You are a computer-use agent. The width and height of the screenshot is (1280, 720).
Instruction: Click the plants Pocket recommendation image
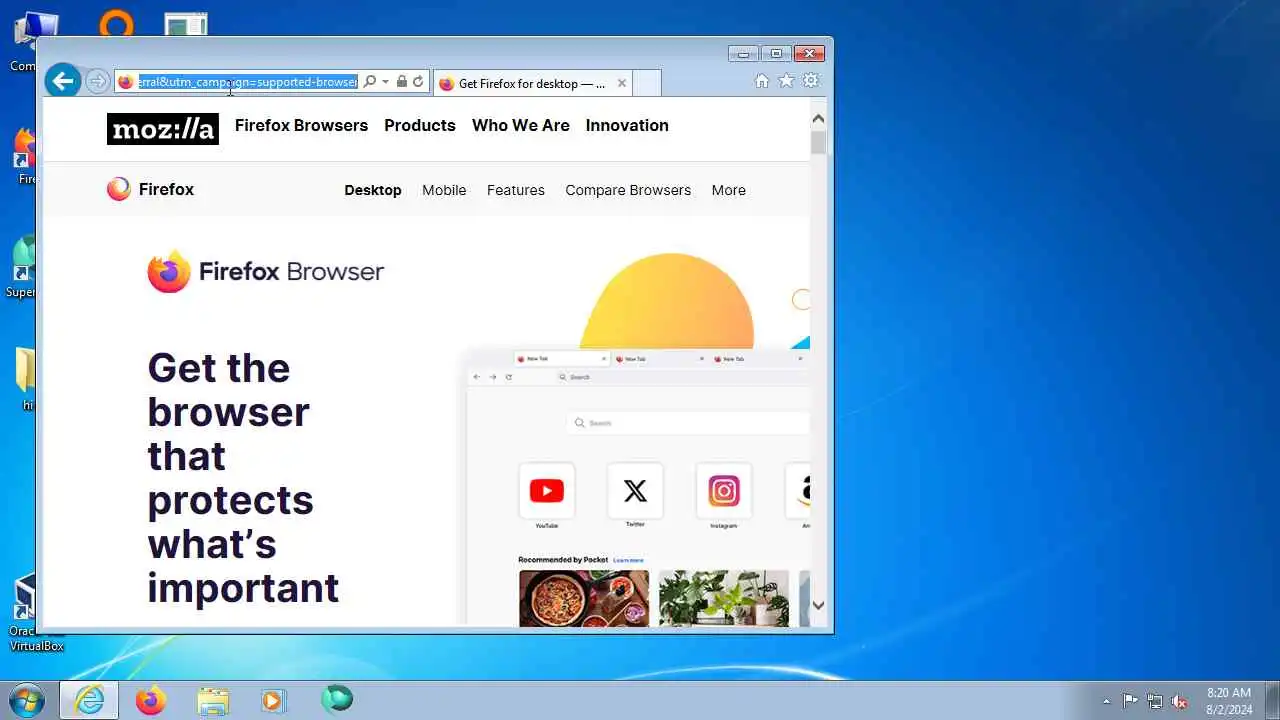(x=724, y=597)
